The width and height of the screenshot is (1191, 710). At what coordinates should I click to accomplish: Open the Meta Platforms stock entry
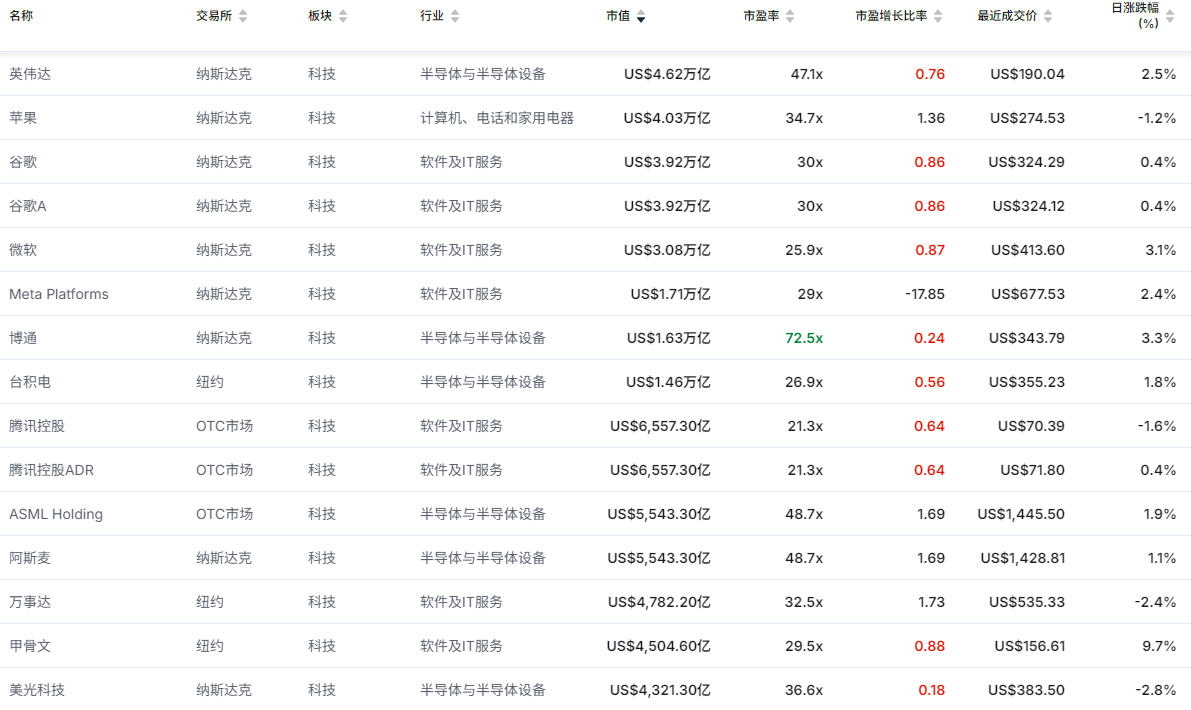pos(59,294)
